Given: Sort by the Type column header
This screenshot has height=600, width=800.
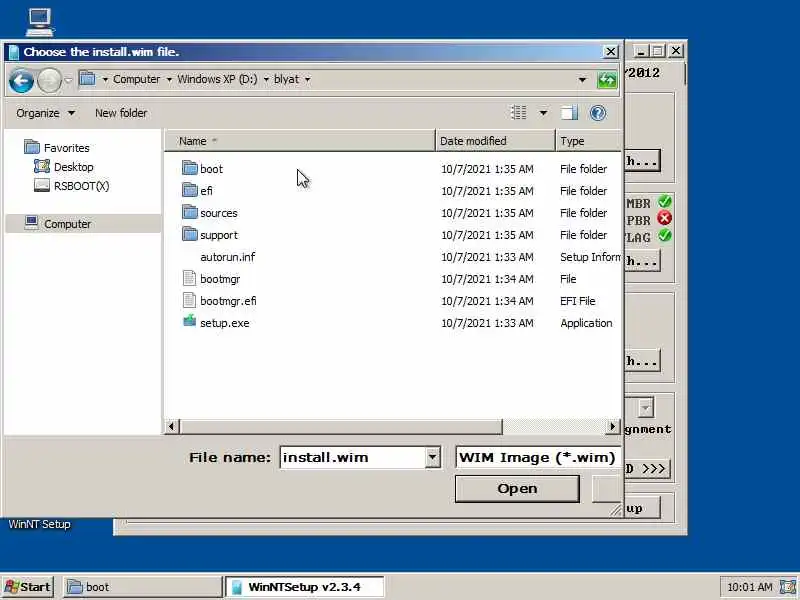Looking at the screenshot, I should [589, 141].
